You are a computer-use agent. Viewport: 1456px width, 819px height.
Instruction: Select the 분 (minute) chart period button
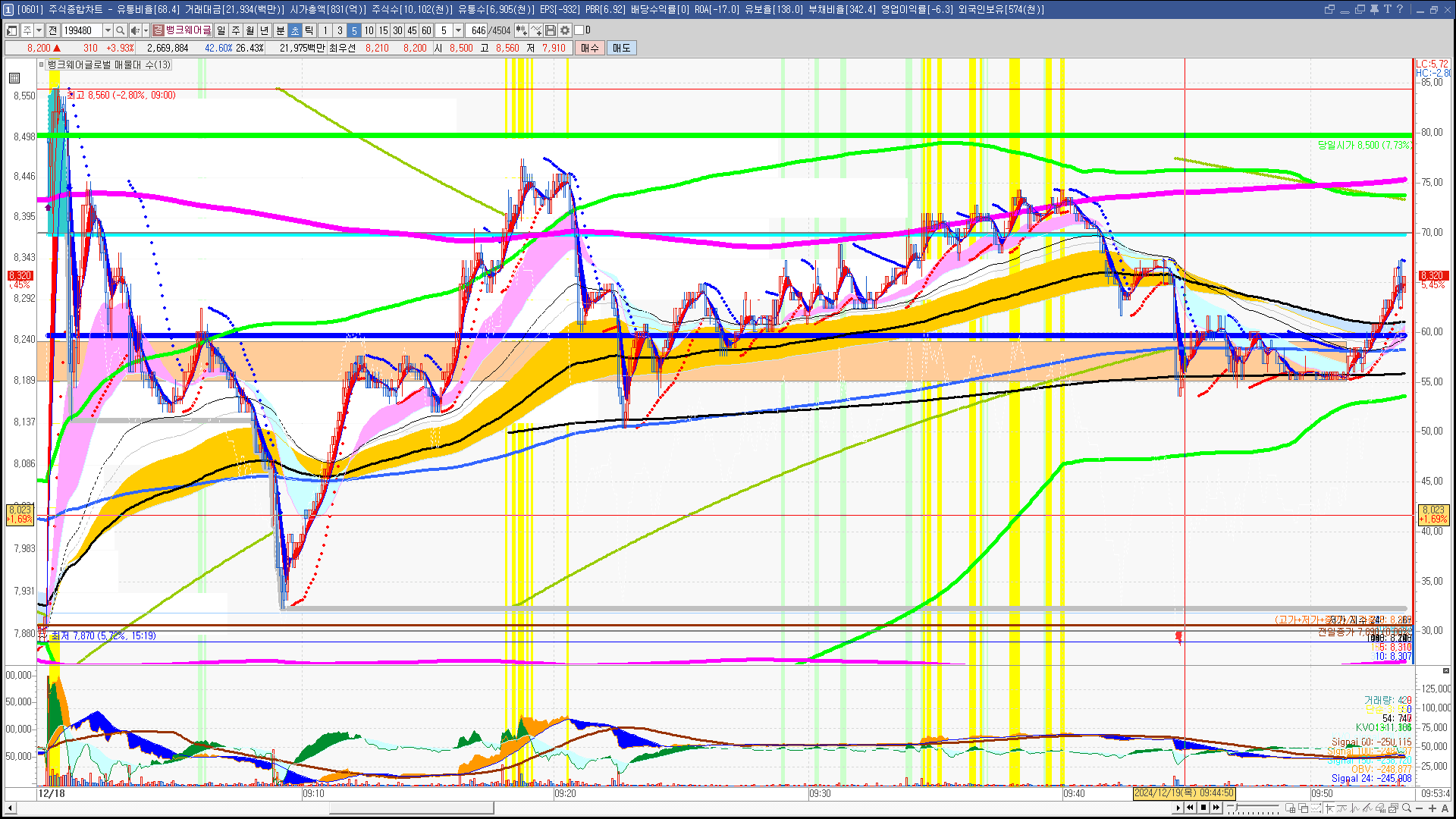pyautogui.click(x=280, y=30)
